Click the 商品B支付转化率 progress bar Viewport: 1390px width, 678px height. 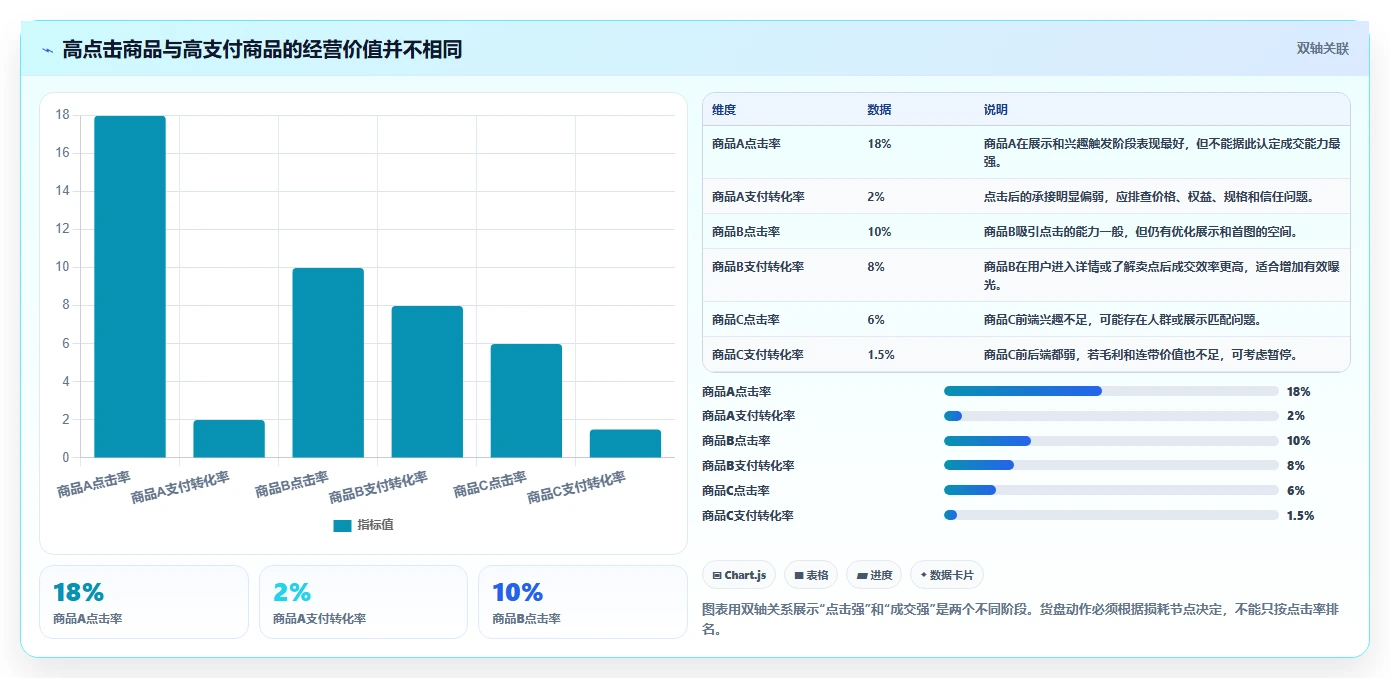tap(1111, 465)
